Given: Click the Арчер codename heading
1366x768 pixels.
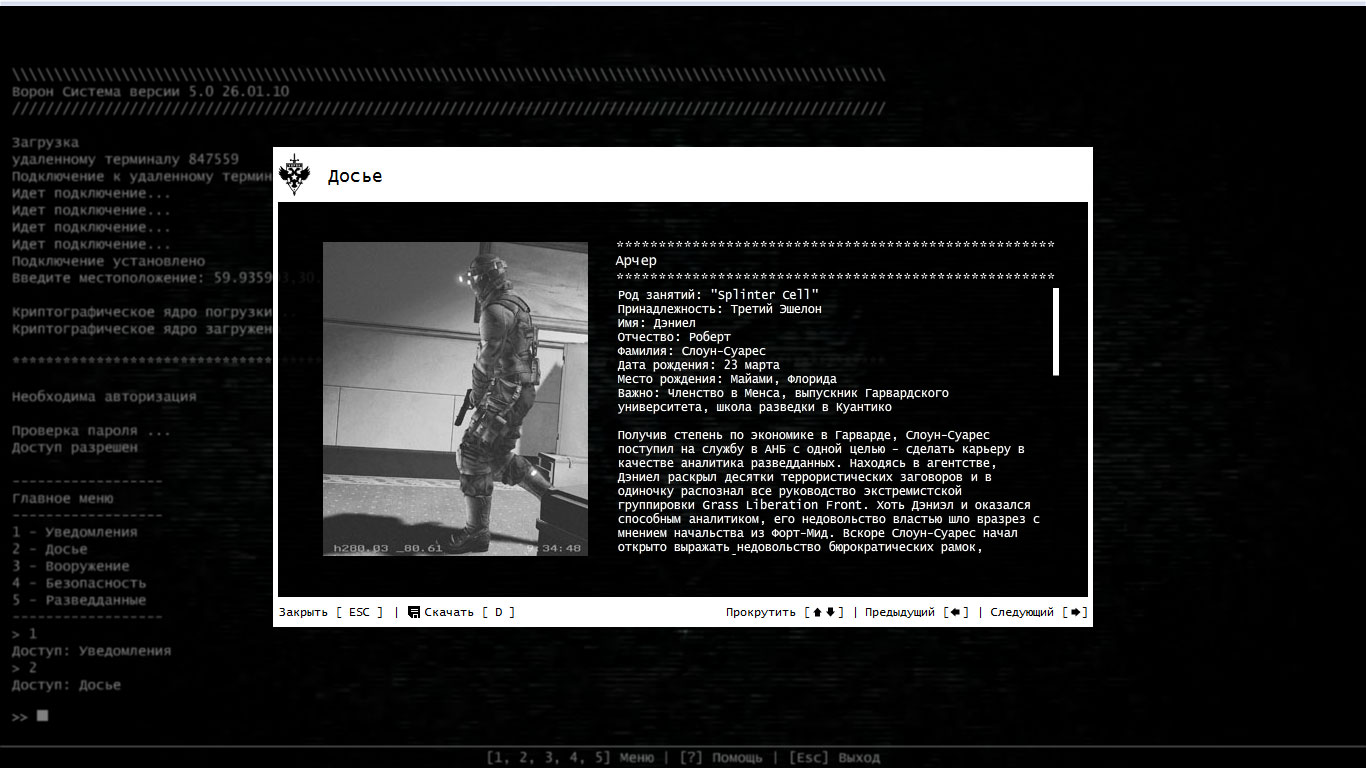Looking at the screenshot, I should (636, 261).
